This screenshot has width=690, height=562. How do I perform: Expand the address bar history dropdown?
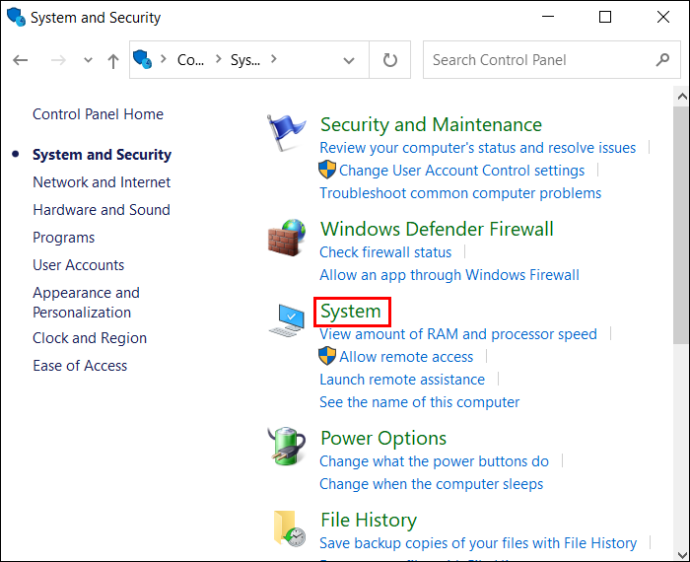coord(349,60)
